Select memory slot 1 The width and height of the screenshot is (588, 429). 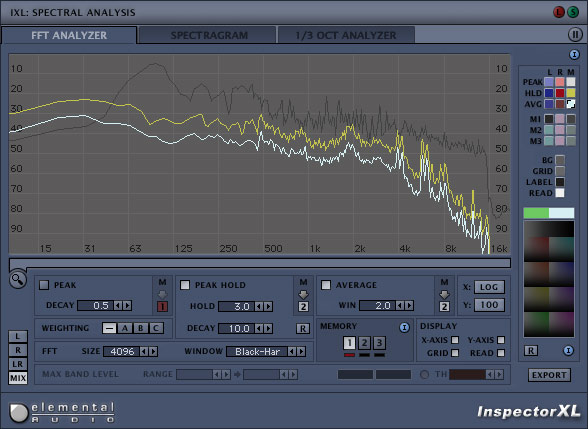tap(349, 342)
